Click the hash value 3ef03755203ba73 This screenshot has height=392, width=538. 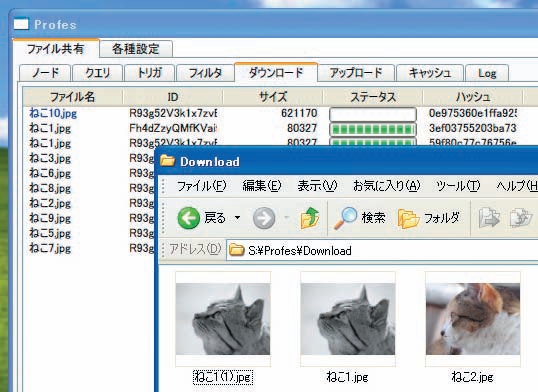coord(473,128)
